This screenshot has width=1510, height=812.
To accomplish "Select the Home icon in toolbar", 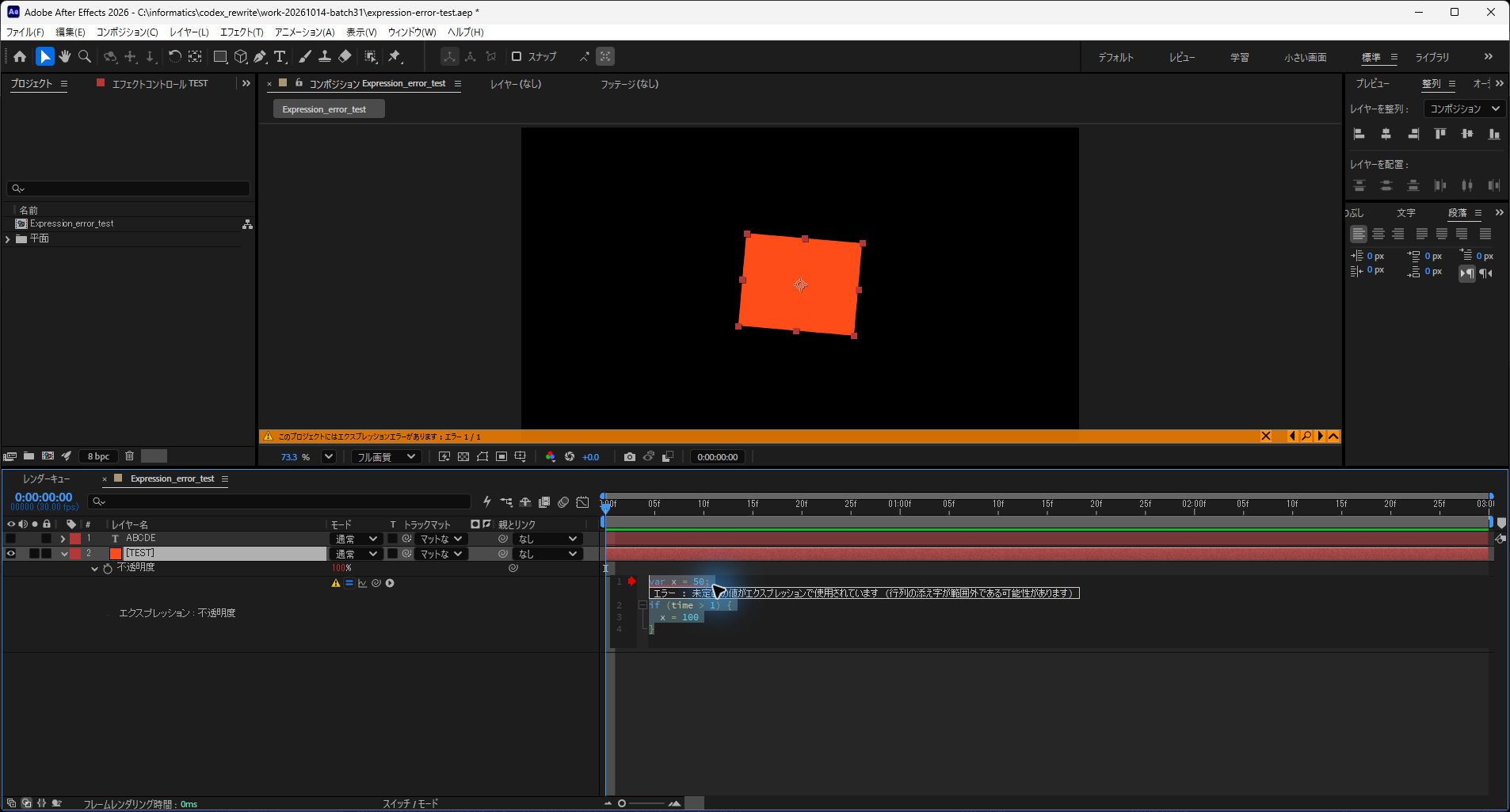I will coord(20,56).
